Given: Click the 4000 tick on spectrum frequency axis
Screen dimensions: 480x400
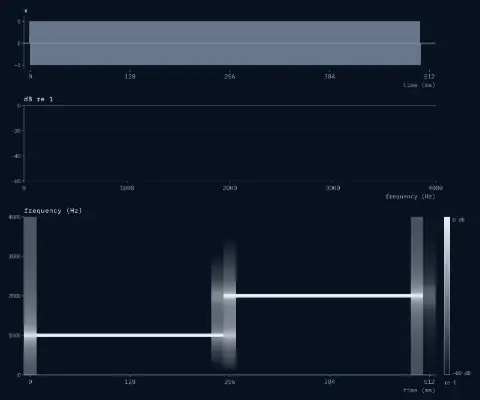Looking at the screenshot, I should (436, 188).
